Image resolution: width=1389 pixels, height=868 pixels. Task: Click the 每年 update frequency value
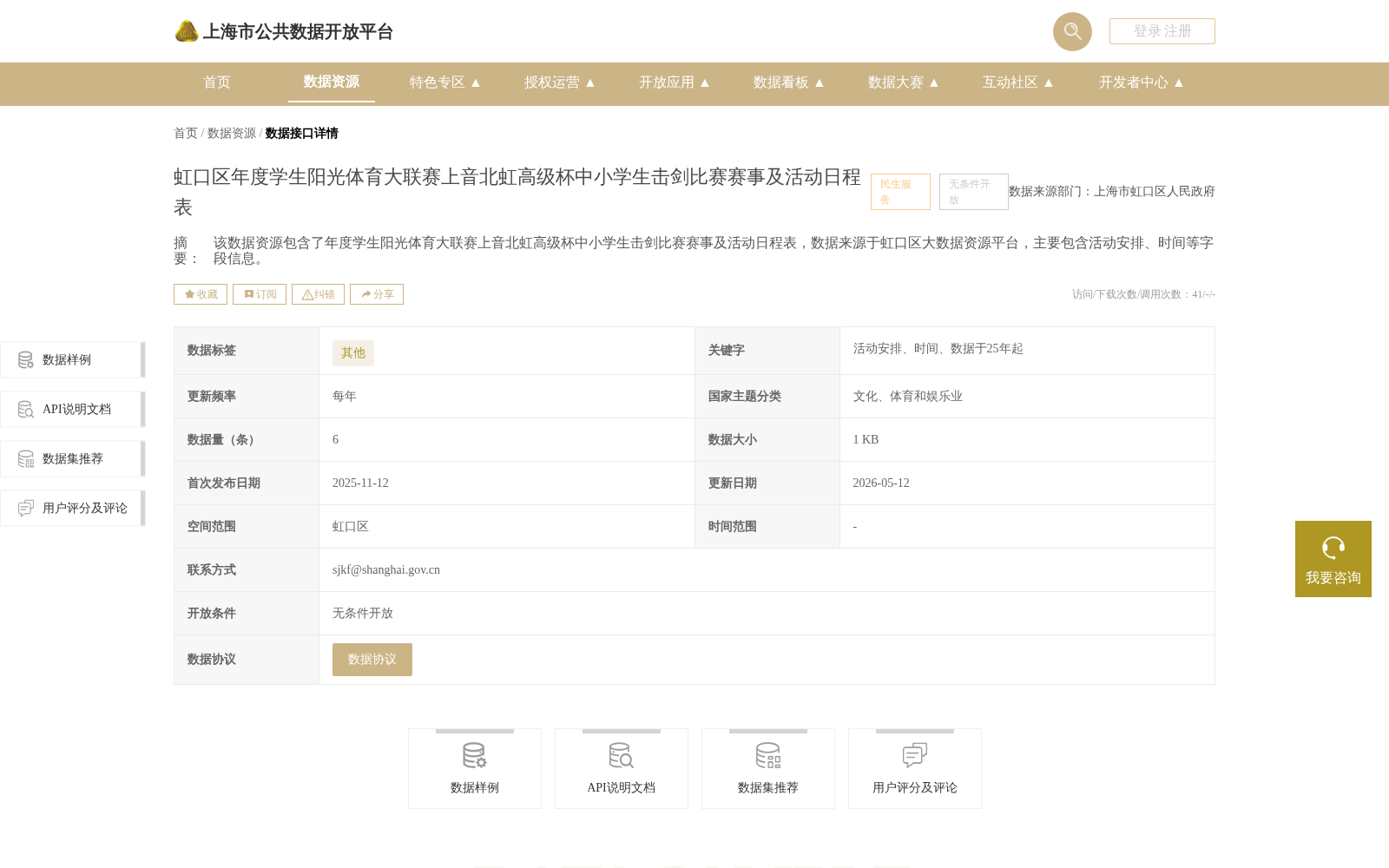[345, 397]
